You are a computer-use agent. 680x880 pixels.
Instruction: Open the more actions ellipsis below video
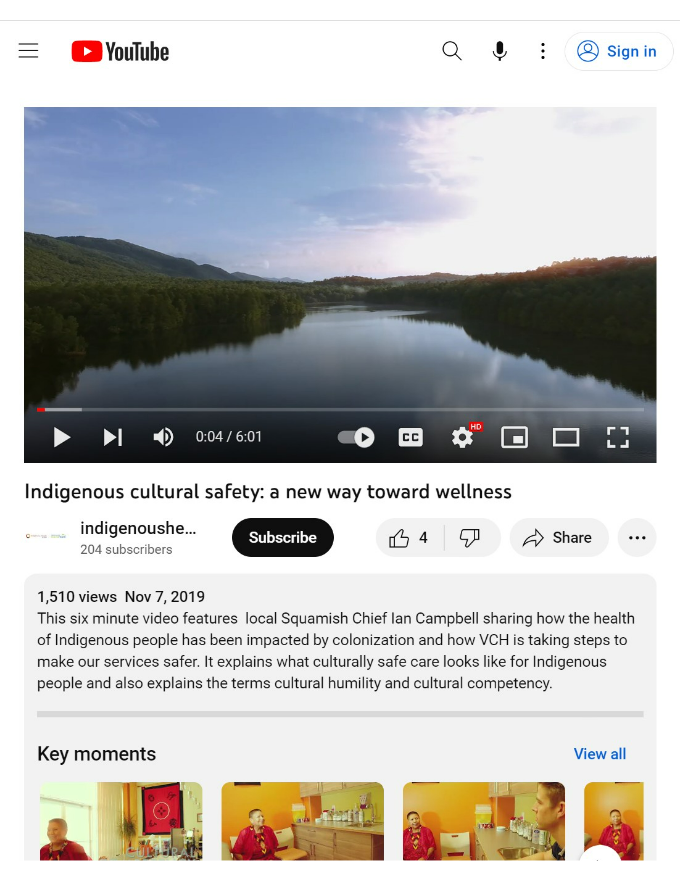637,538
